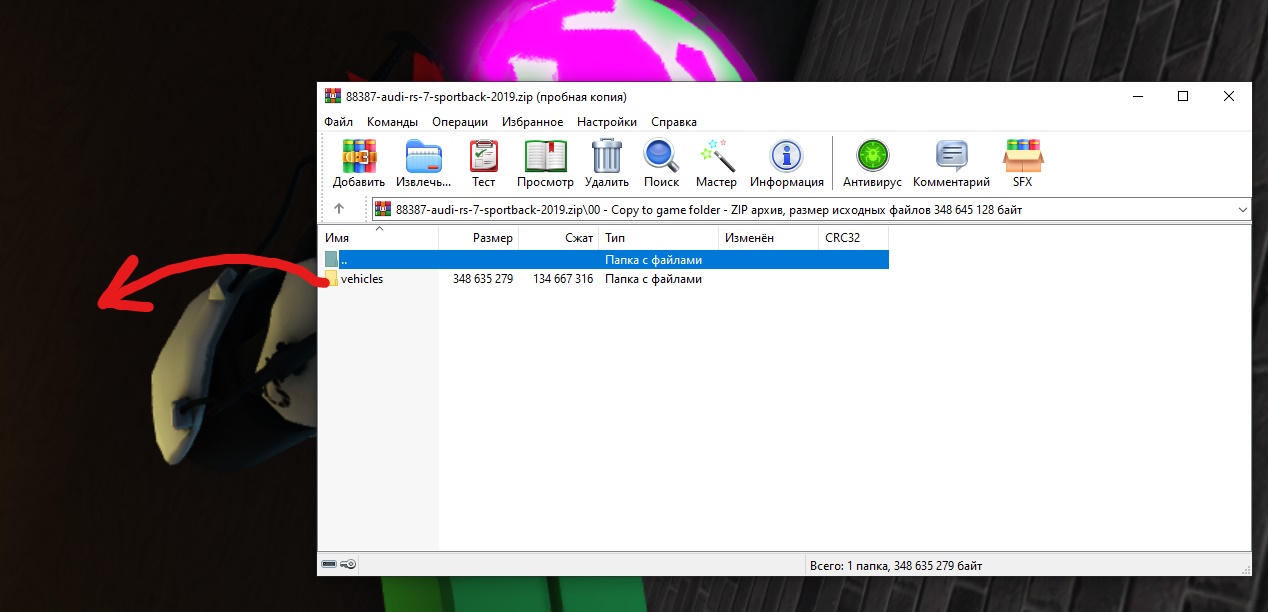
Task: Click the vehicles folder icon
Action: point(331,279)
